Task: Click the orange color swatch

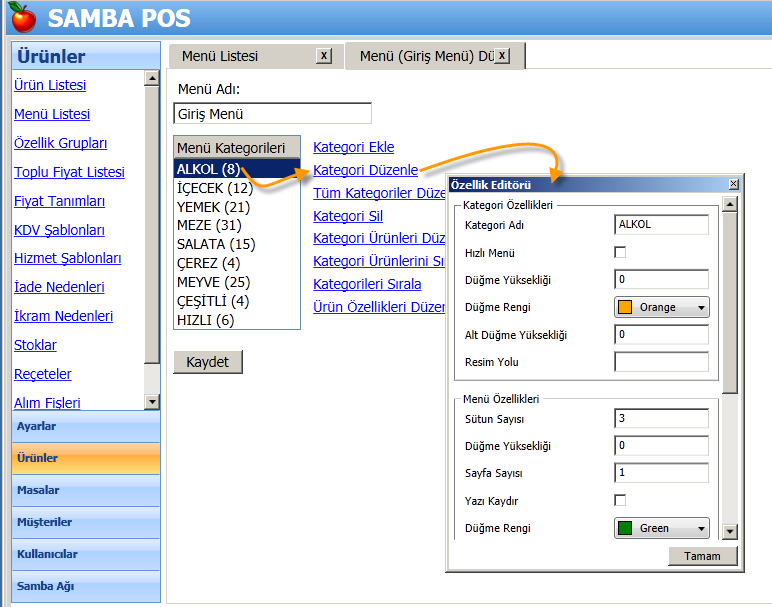Action: (x=625, y=307)
